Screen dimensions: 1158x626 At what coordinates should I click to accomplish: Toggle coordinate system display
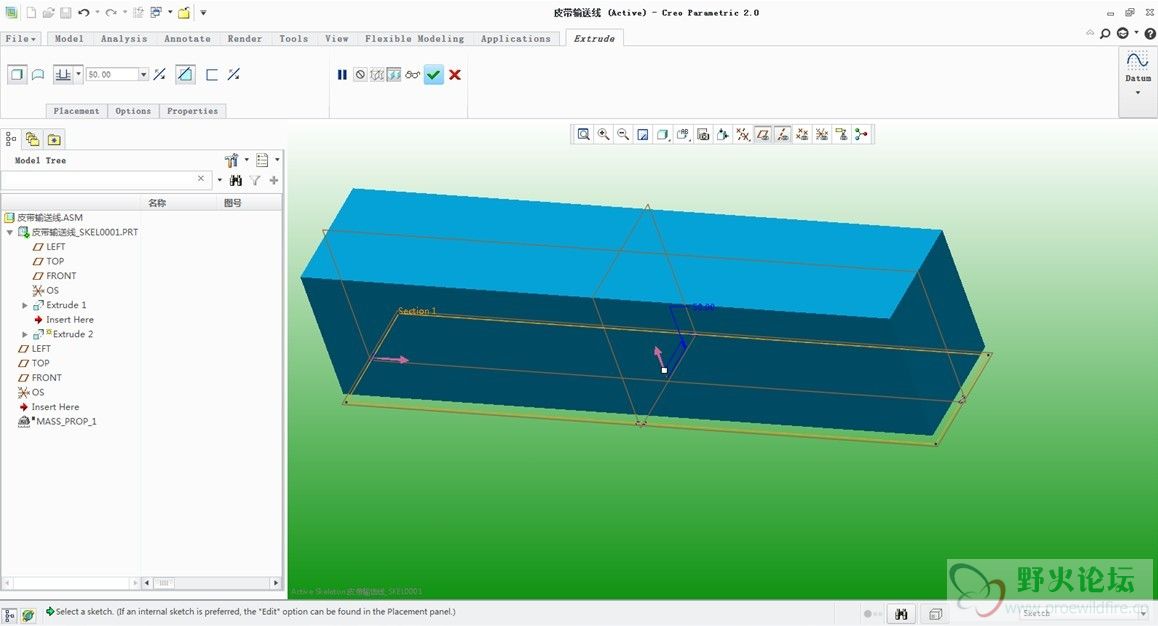[822, 134]
